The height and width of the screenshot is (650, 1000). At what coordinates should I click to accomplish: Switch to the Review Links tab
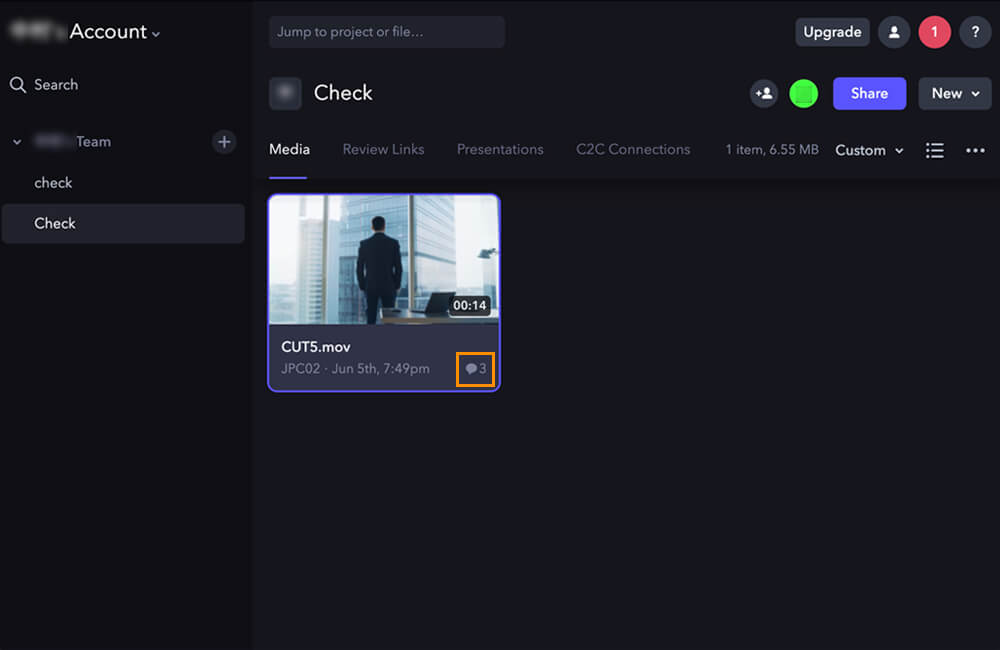point(383,149)
